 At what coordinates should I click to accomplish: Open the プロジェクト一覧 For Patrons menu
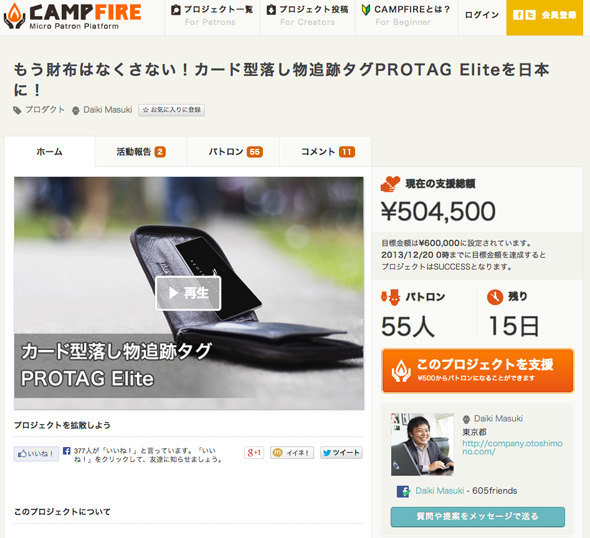[x=212, y=16]
